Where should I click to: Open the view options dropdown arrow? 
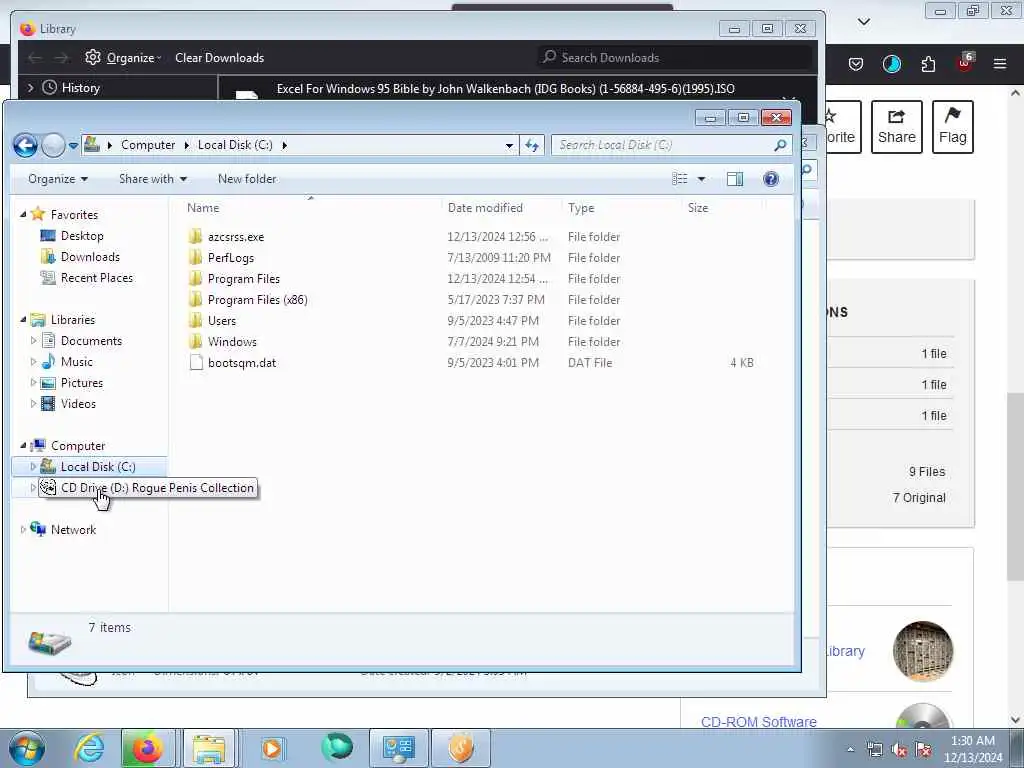click(701, 179)
